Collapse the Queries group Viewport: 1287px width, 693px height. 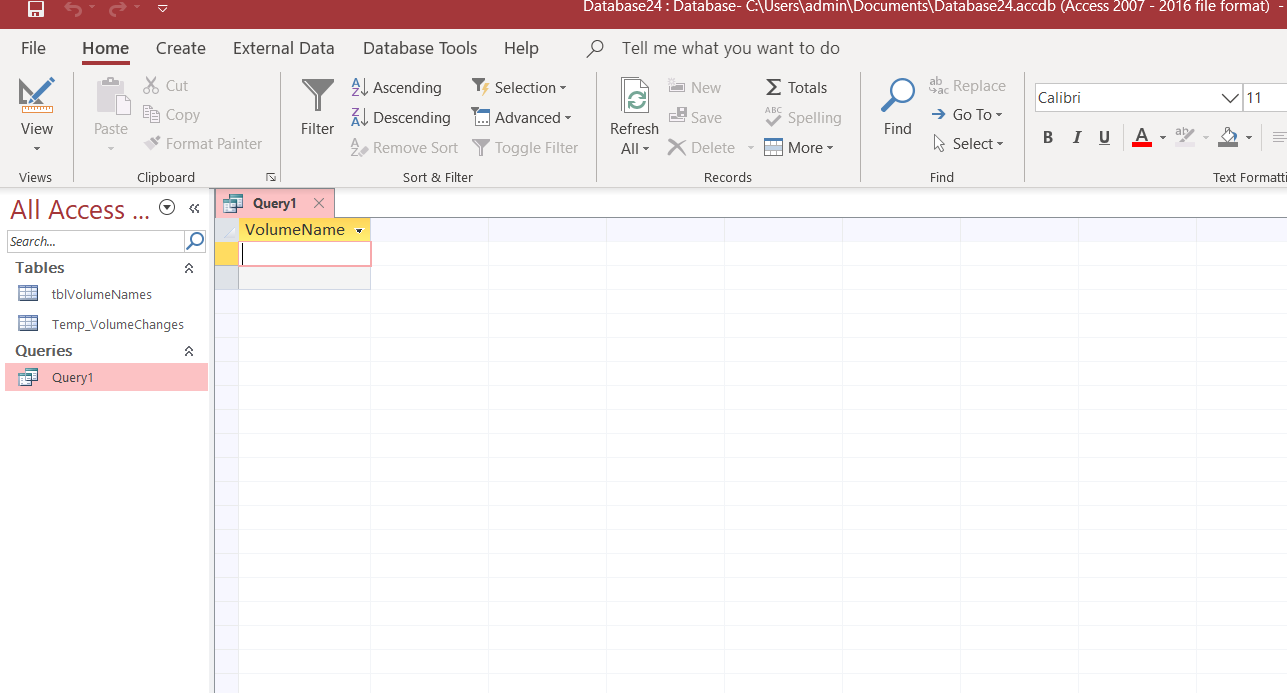pos(189,351)
